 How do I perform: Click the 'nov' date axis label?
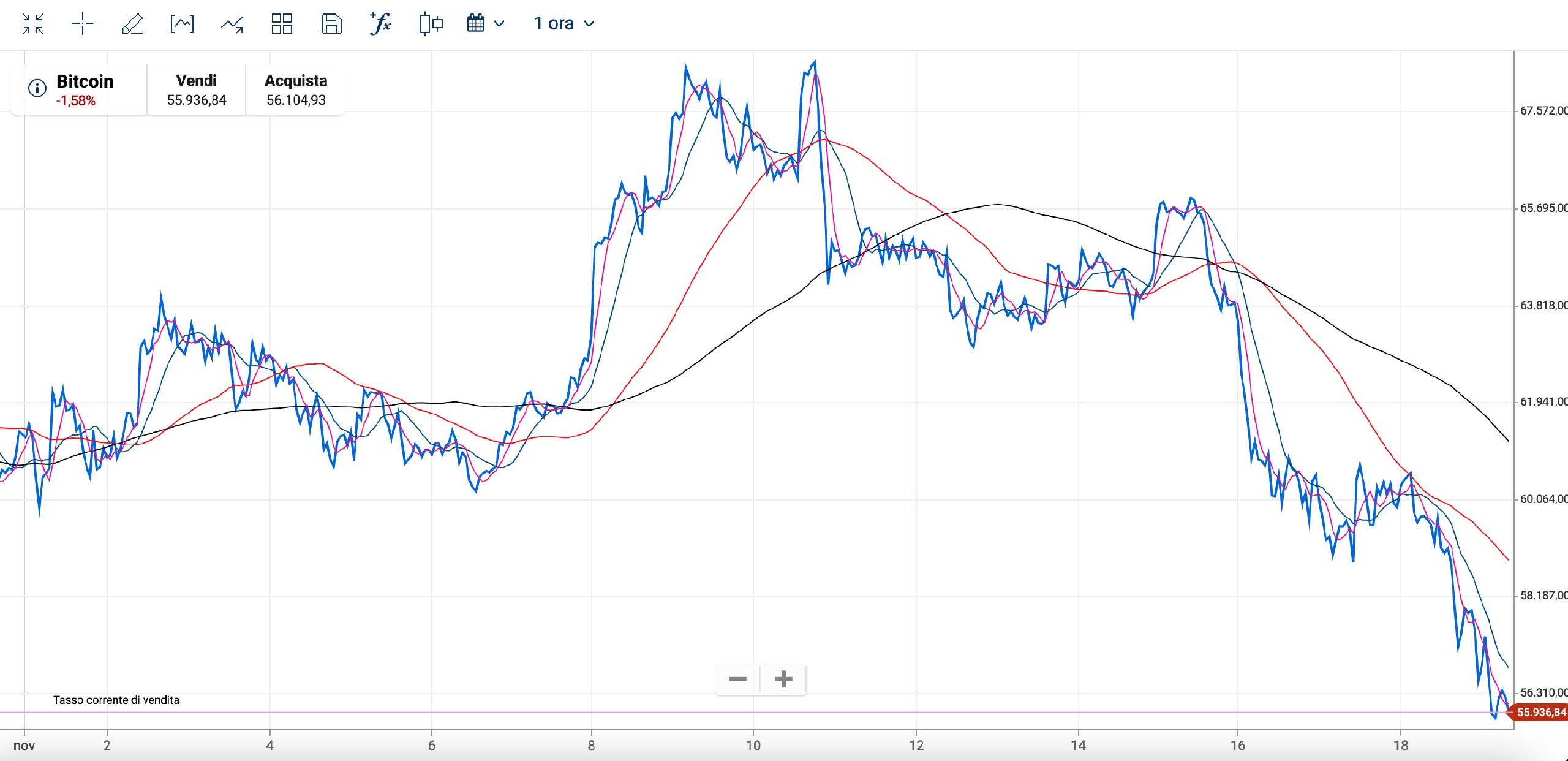point(24,746)
